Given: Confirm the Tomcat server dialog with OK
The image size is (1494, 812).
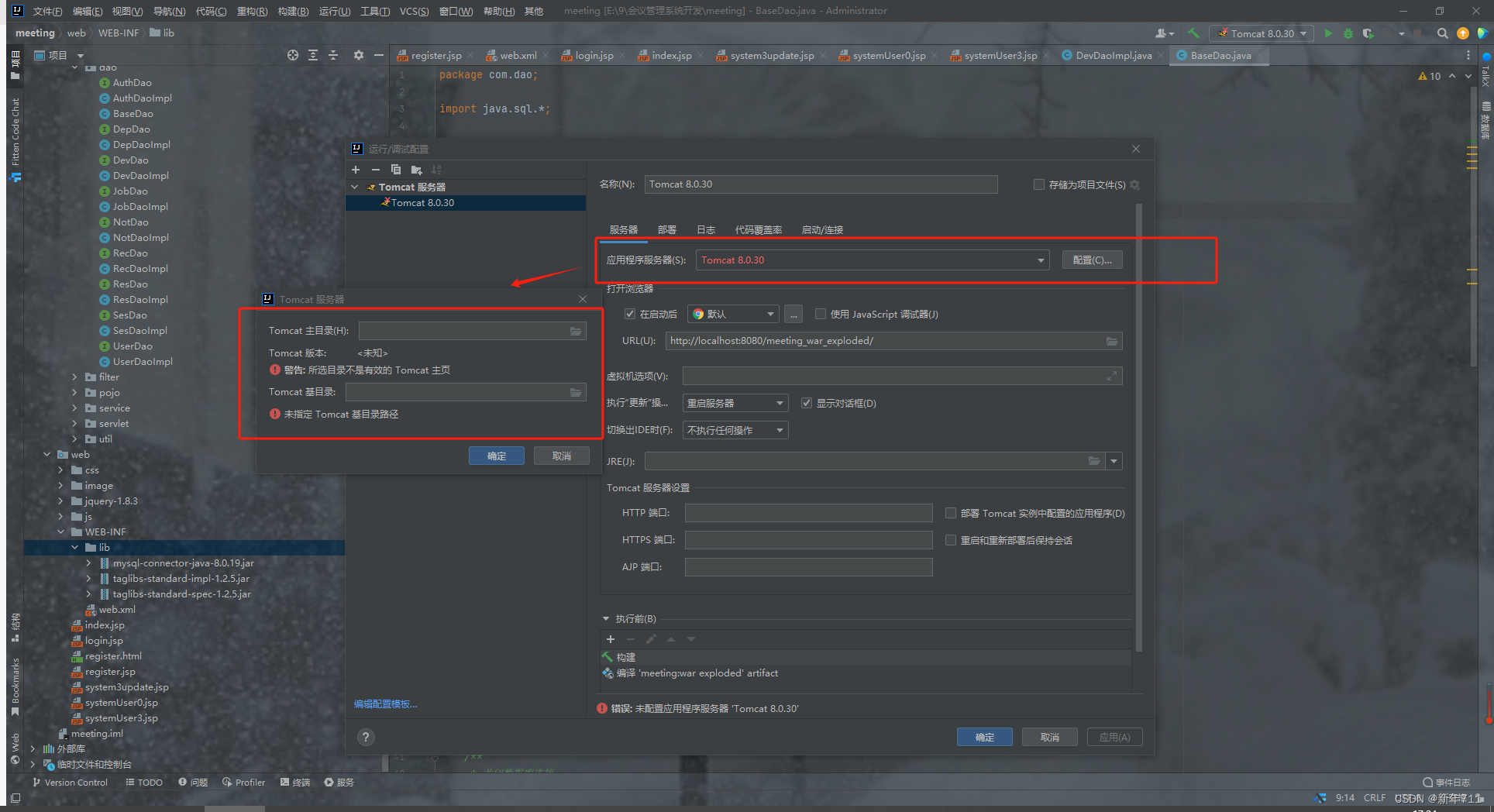Looking at the screenshot, I should 497,456.
